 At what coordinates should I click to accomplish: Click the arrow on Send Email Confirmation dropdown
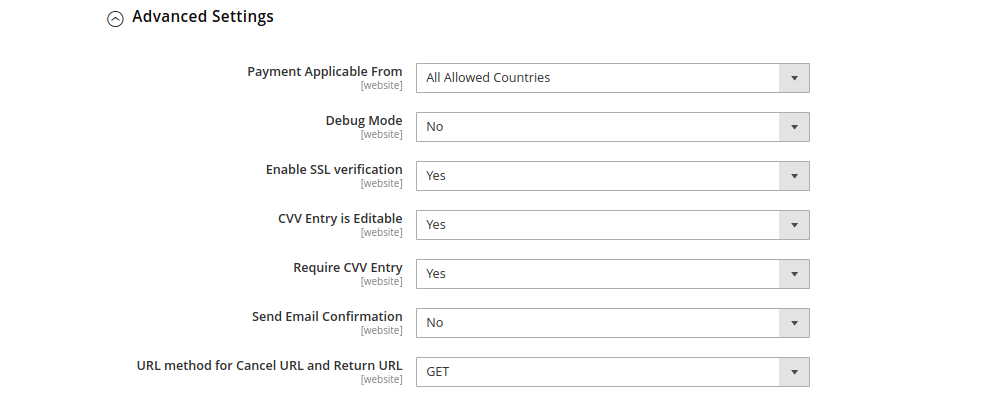click(x=794, y=323)
